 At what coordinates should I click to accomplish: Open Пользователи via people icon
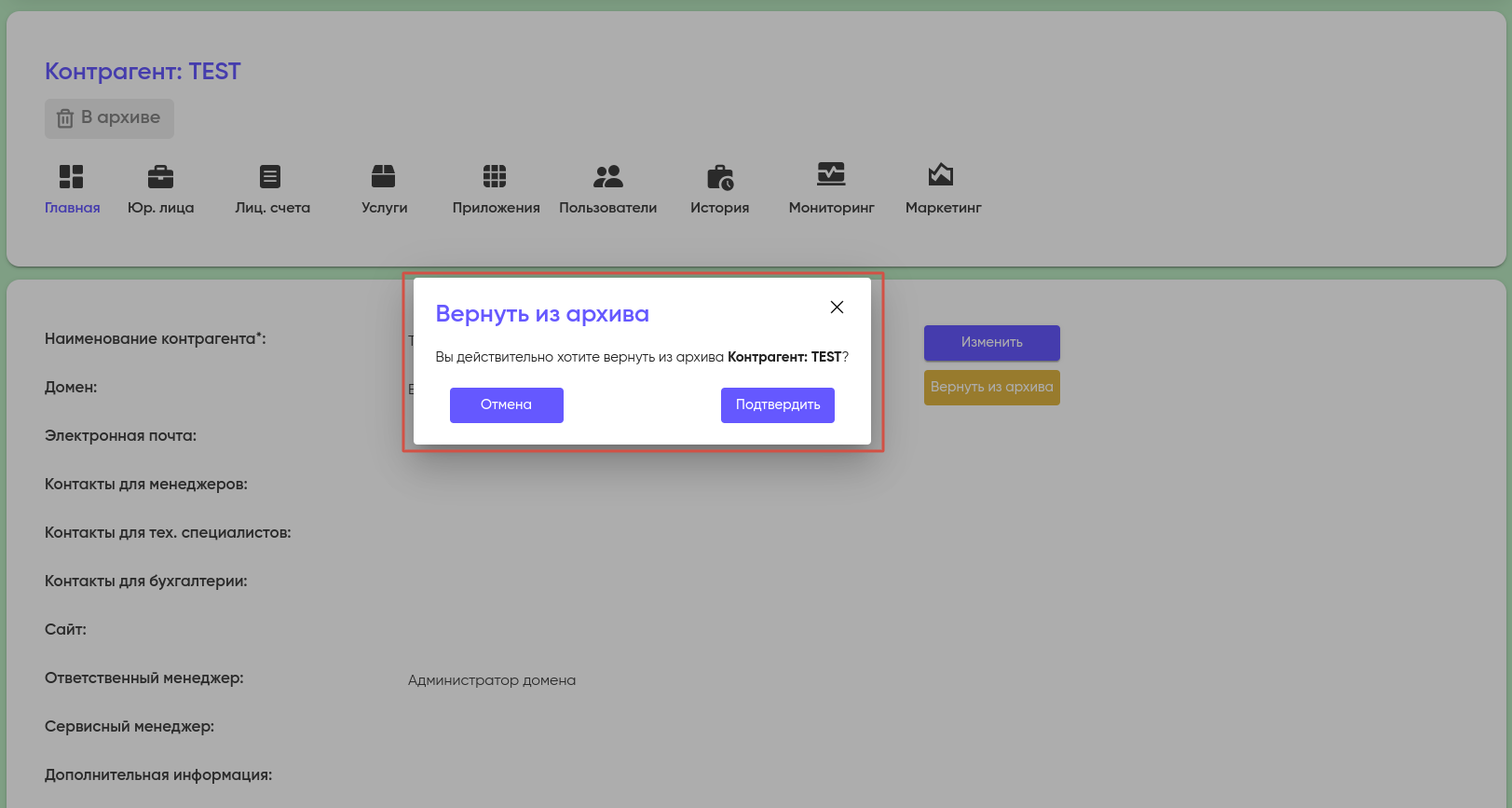click(607, 176)
